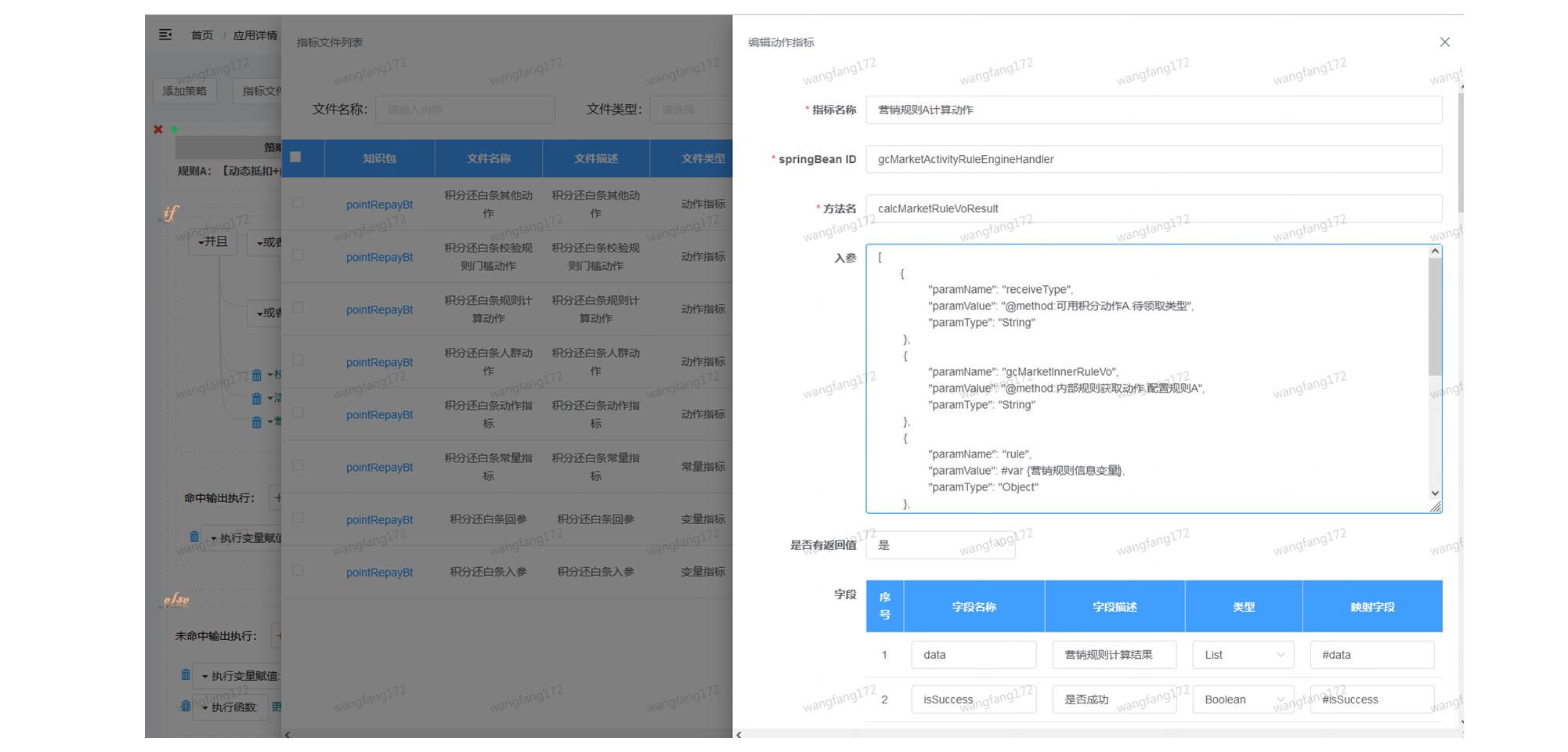The image size is (1568, 752).
Task: Click the 知识包 column header
Action: (380, 158)
